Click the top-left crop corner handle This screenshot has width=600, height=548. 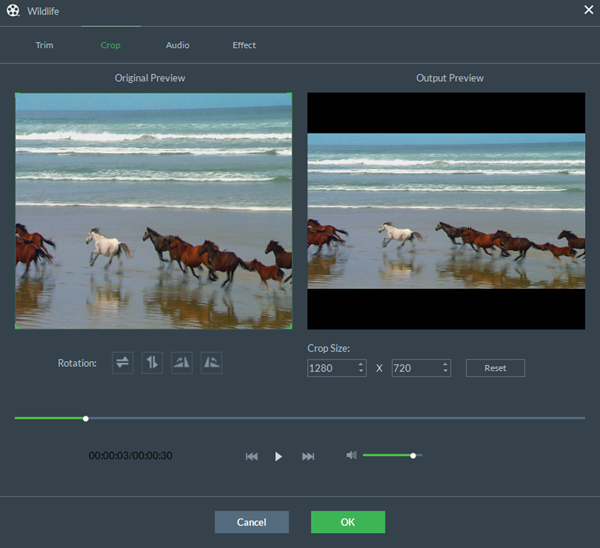[x=16, y=94]
